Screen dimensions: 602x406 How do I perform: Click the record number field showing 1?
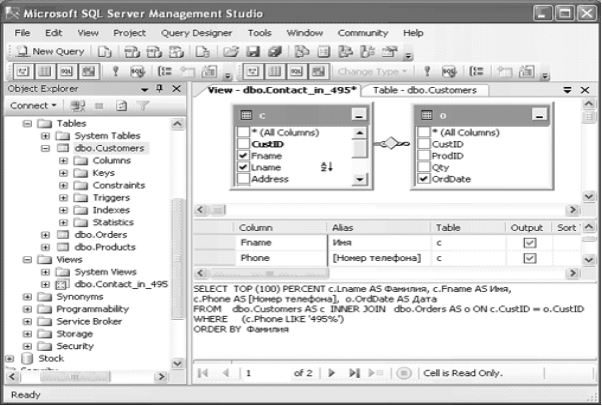tap(265, 373)
